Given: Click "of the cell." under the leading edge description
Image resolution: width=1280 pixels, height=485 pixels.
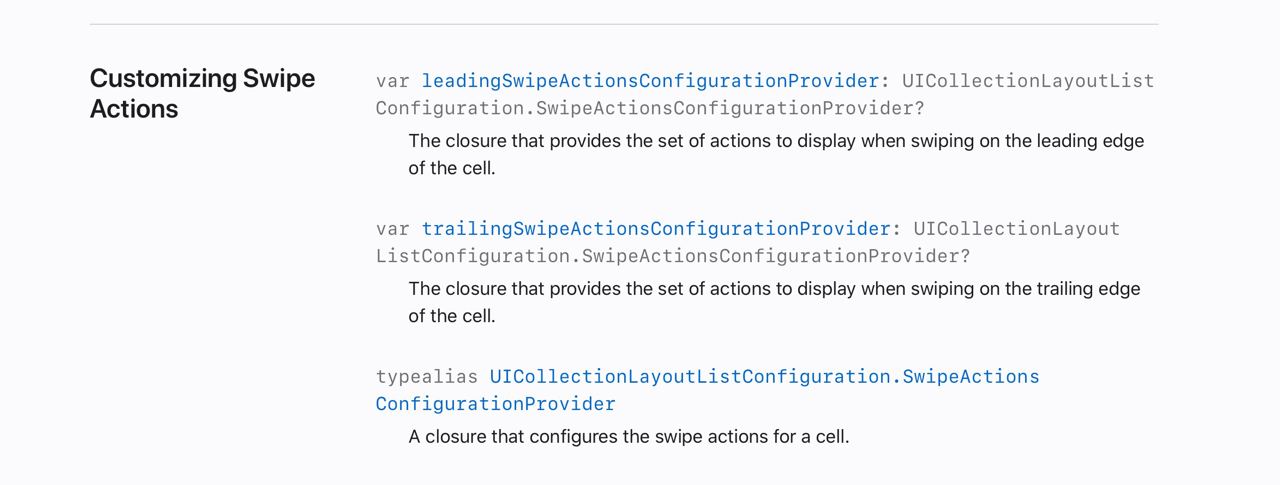Looking at the screenshot, I should [452, 168].
